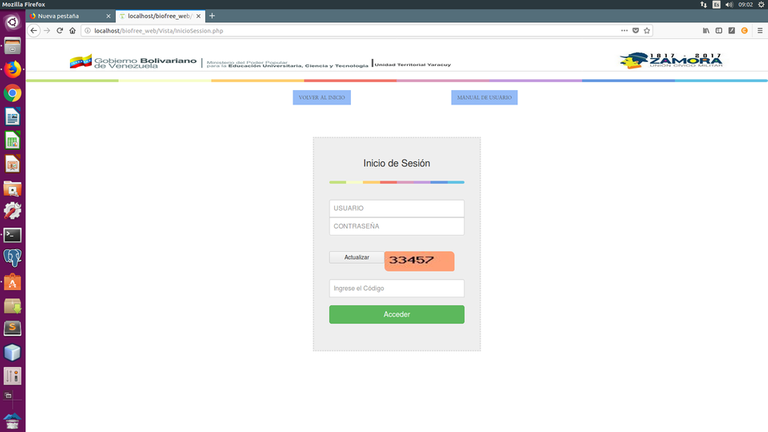
Task: Click VOLVER AL INICIO button
Action: coord(322,97)
